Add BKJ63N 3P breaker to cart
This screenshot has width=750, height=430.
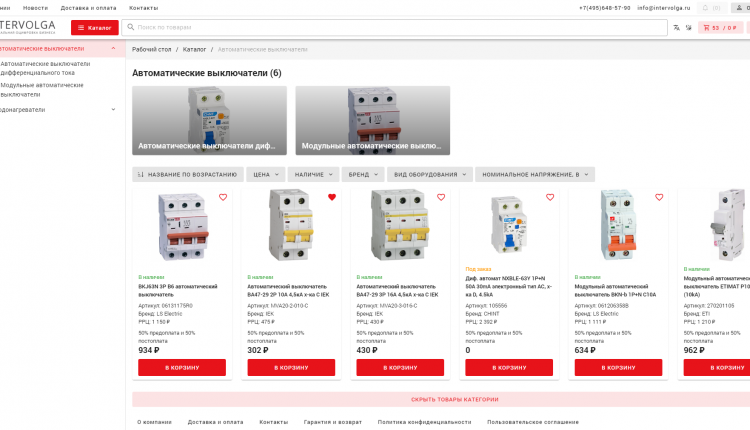tap(182, 367)
